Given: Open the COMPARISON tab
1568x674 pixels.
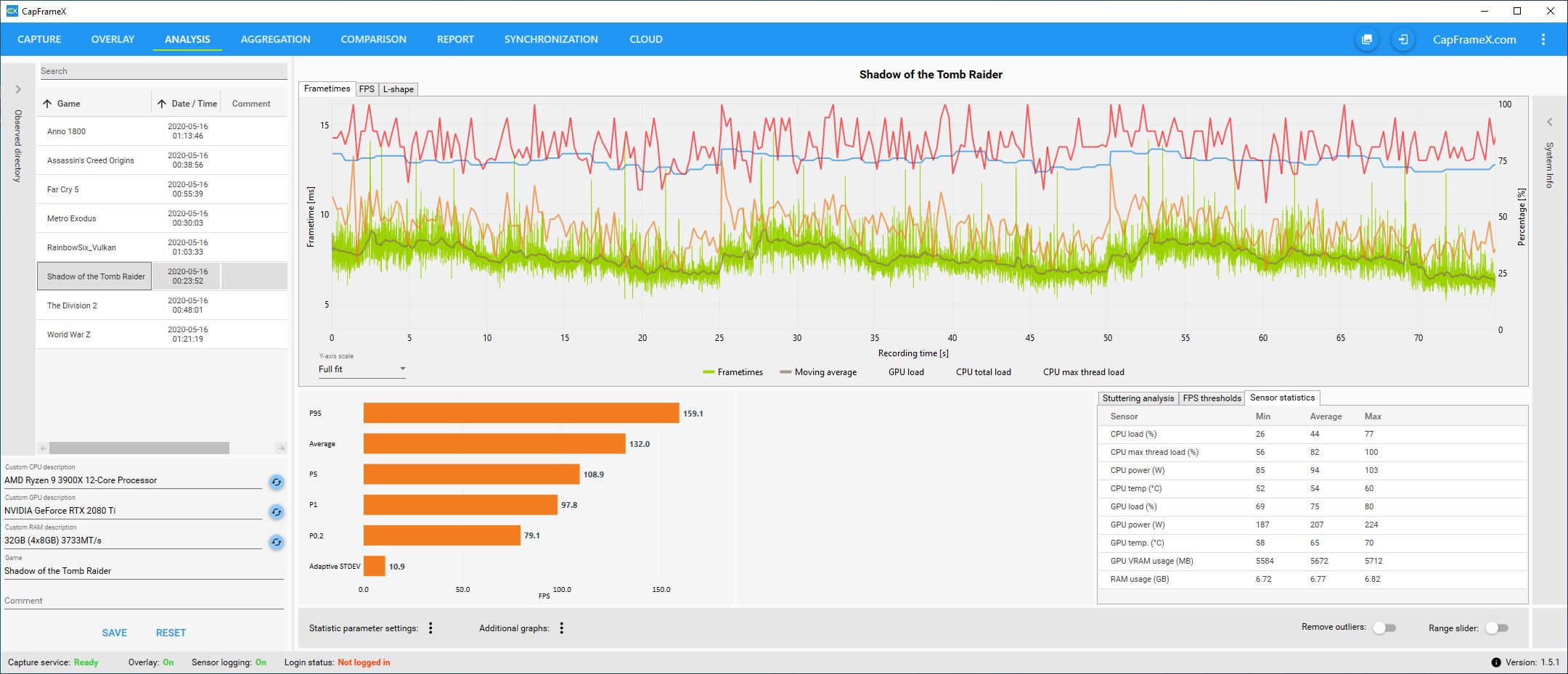Looking at the screenshot, I should pos(373,39).
